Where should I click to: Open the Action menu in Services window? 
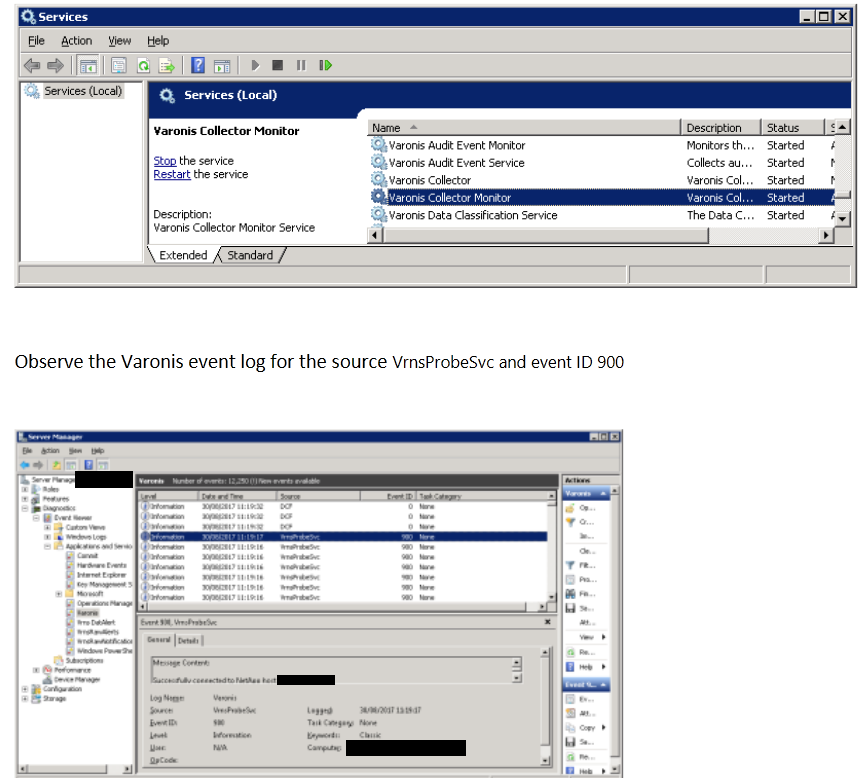pos(76,41)
